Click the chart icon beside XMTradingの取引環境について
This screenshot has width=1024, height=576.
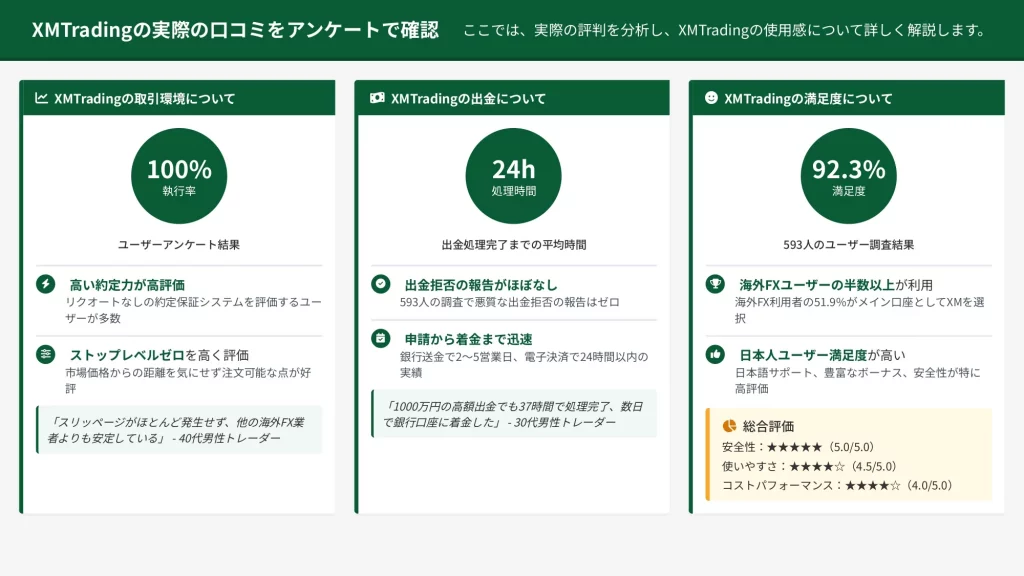point(41,98)
